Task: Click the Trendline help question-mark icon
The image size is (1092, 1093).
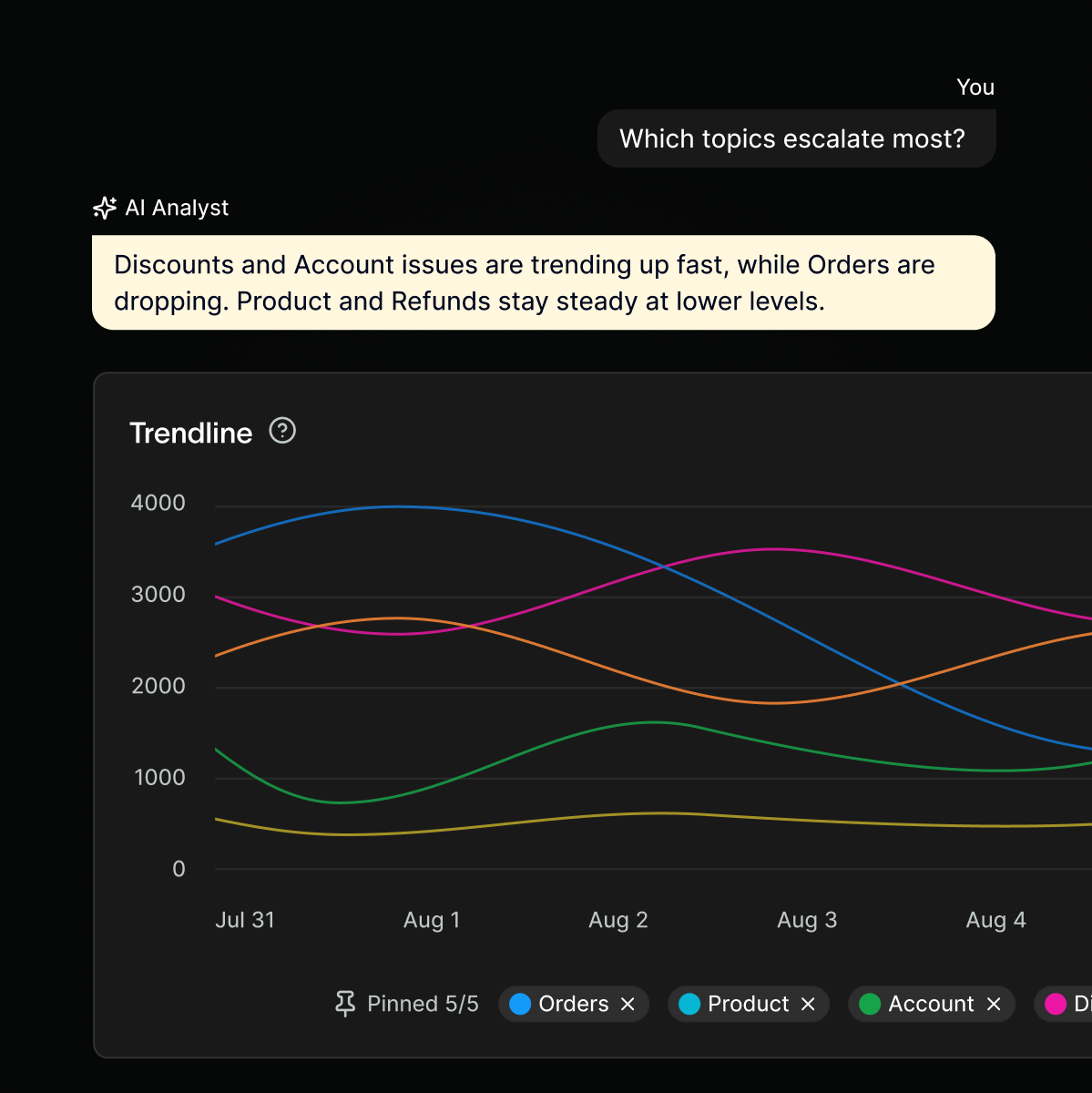Action: point(282,430)
